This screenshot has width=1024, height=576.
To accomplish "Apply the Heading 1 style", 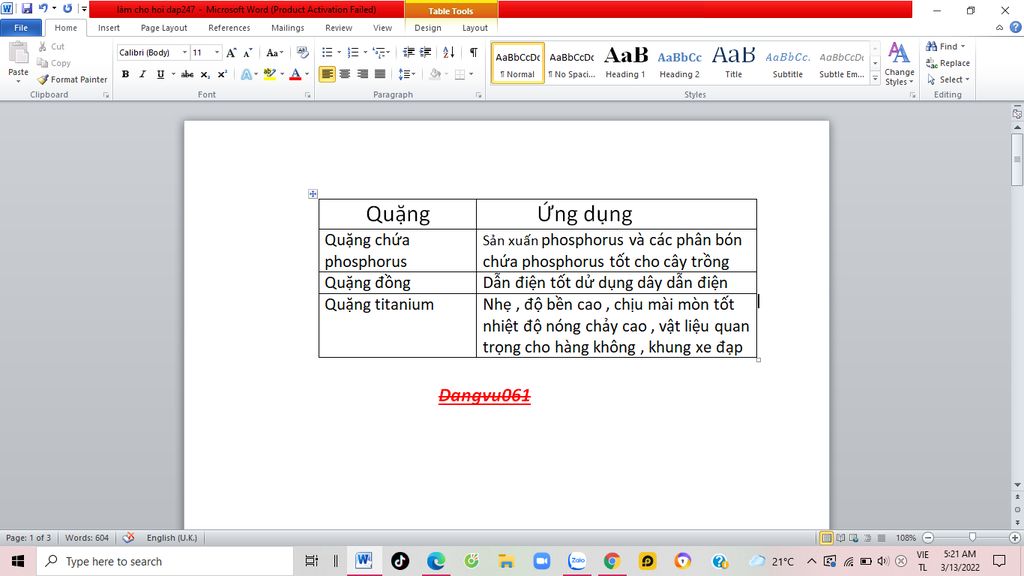I will coord(625,63).
